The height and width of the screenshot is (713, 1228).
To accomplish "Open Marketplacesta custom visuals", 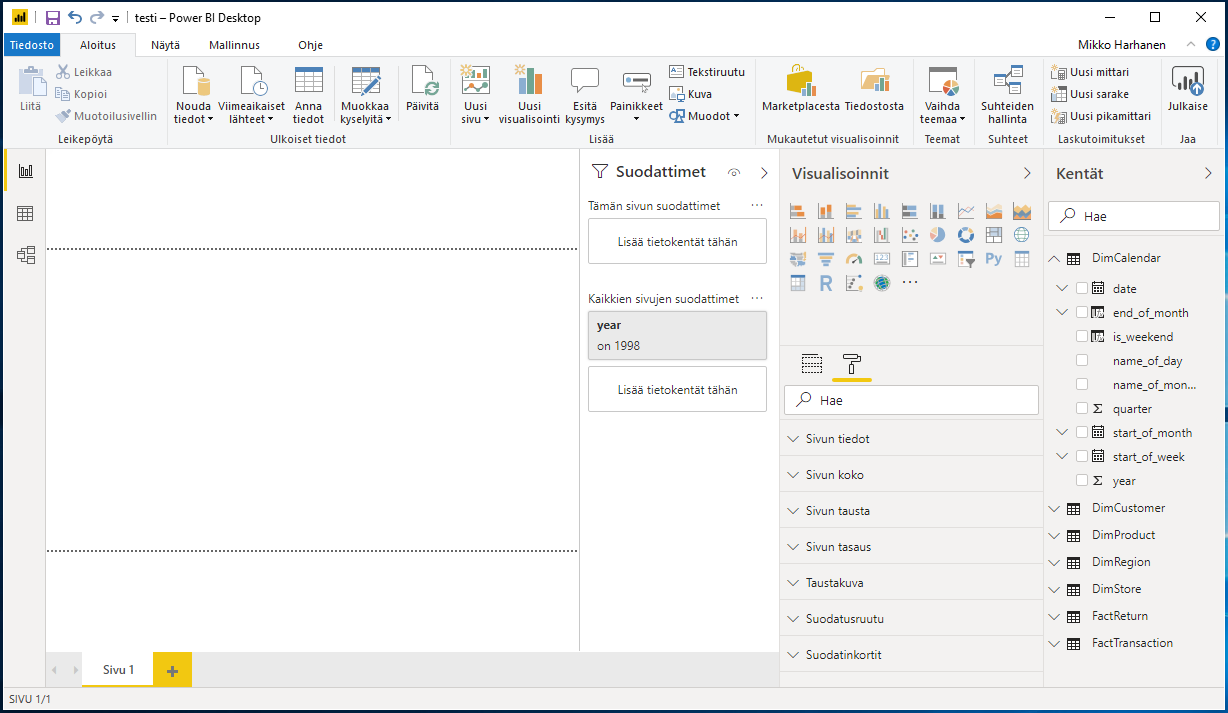I will click(801, 89).
